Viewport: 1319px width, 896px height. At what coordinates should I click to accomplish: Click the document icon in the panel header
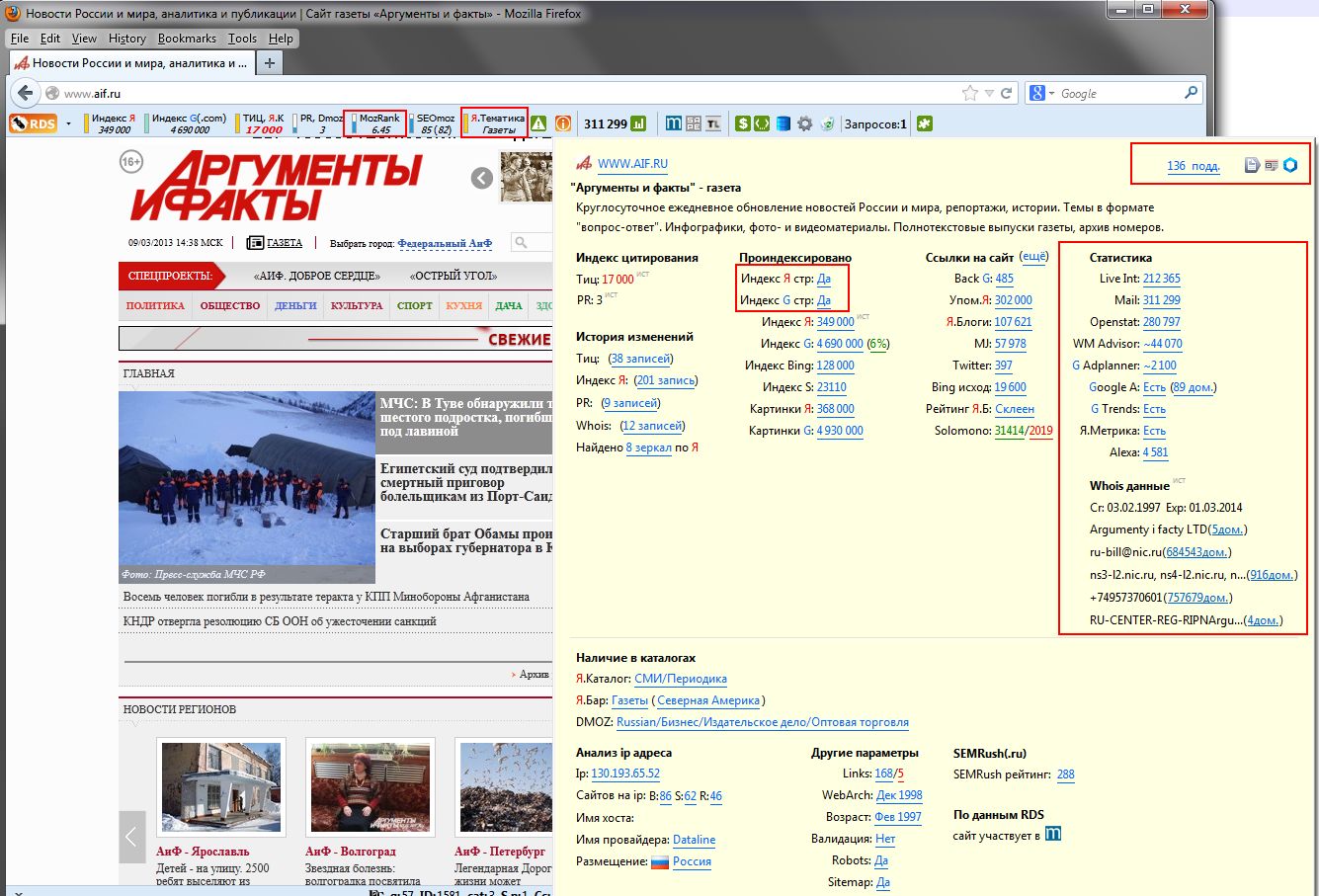point(1252,165)
